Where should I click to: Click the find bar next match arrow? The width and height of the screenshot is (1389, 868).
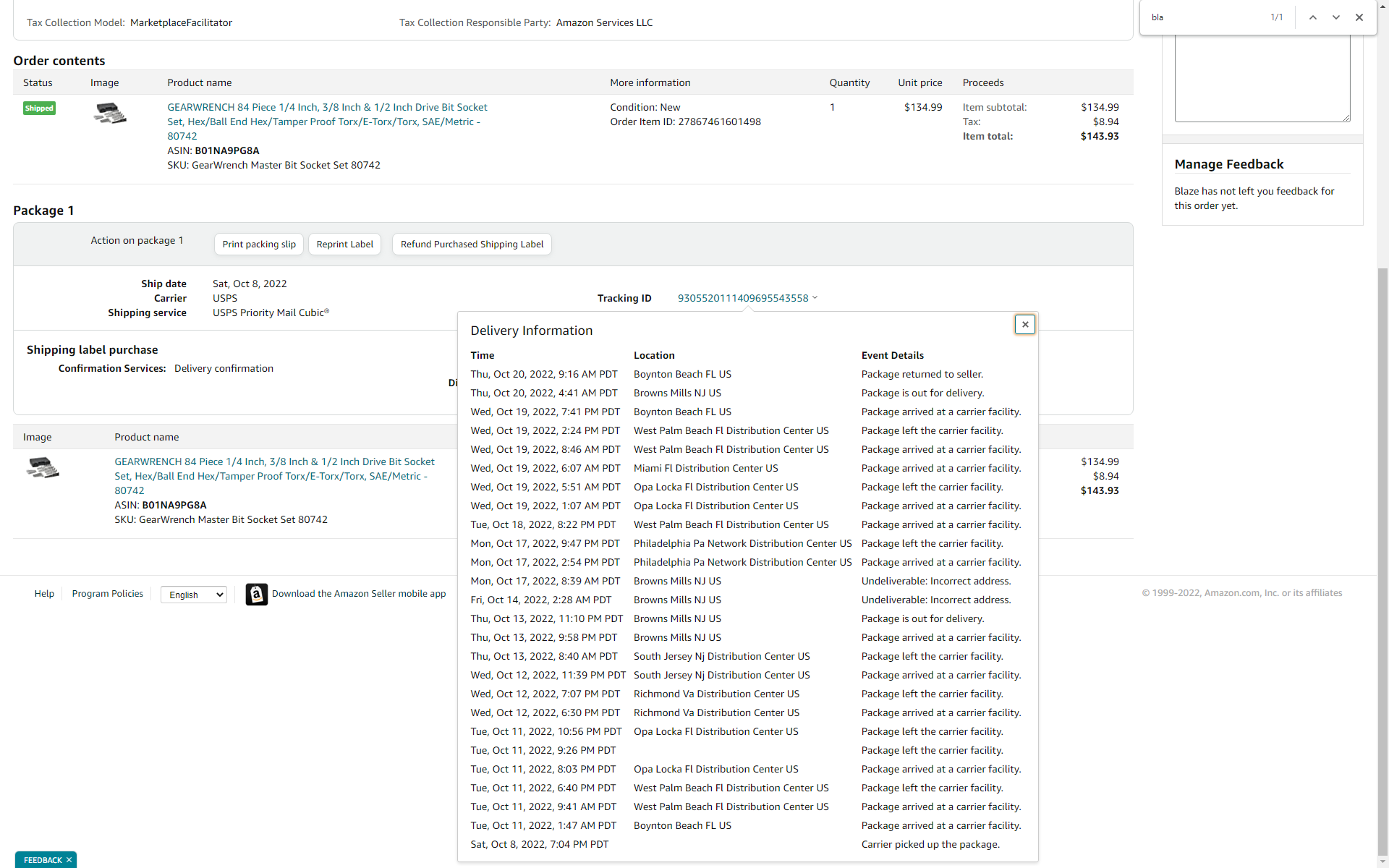(1335, 17)
